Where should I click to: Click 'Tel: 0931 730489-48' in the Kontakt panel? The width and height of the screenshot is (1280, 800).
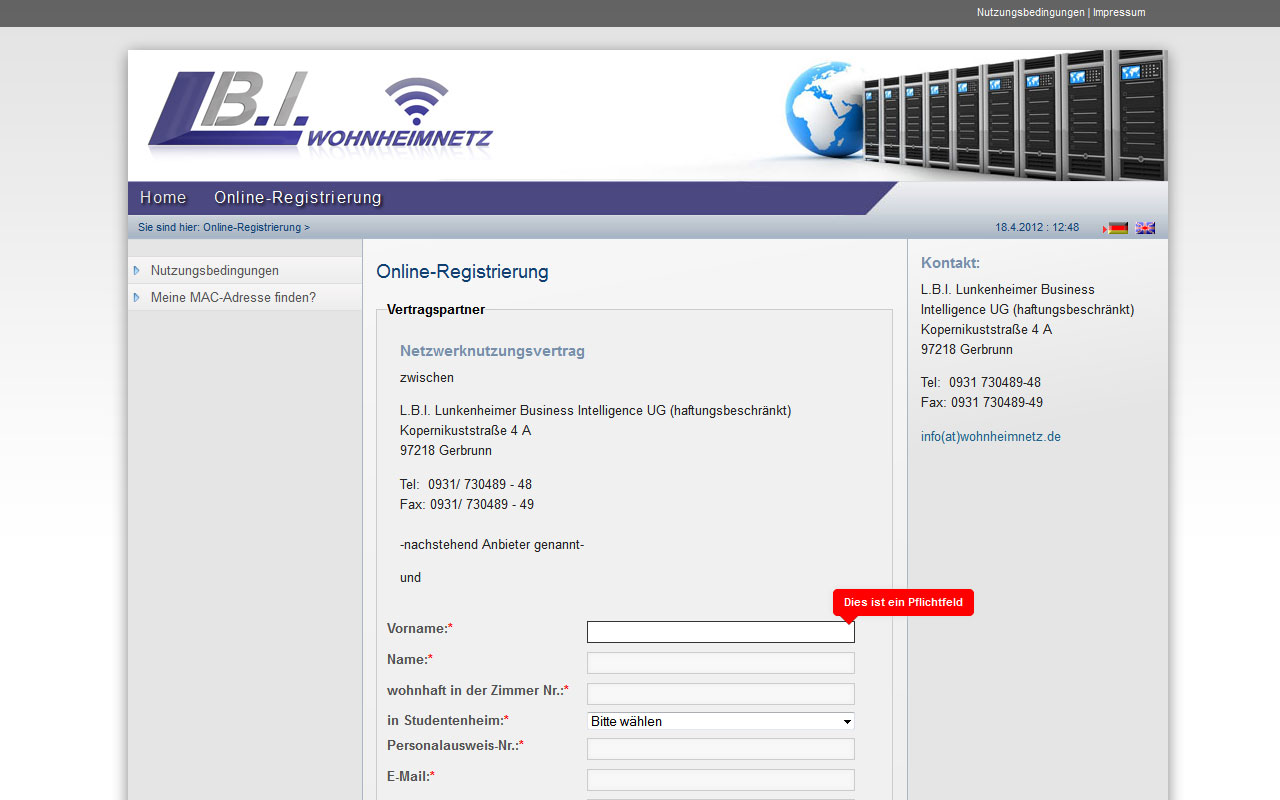tap(981, 383)
